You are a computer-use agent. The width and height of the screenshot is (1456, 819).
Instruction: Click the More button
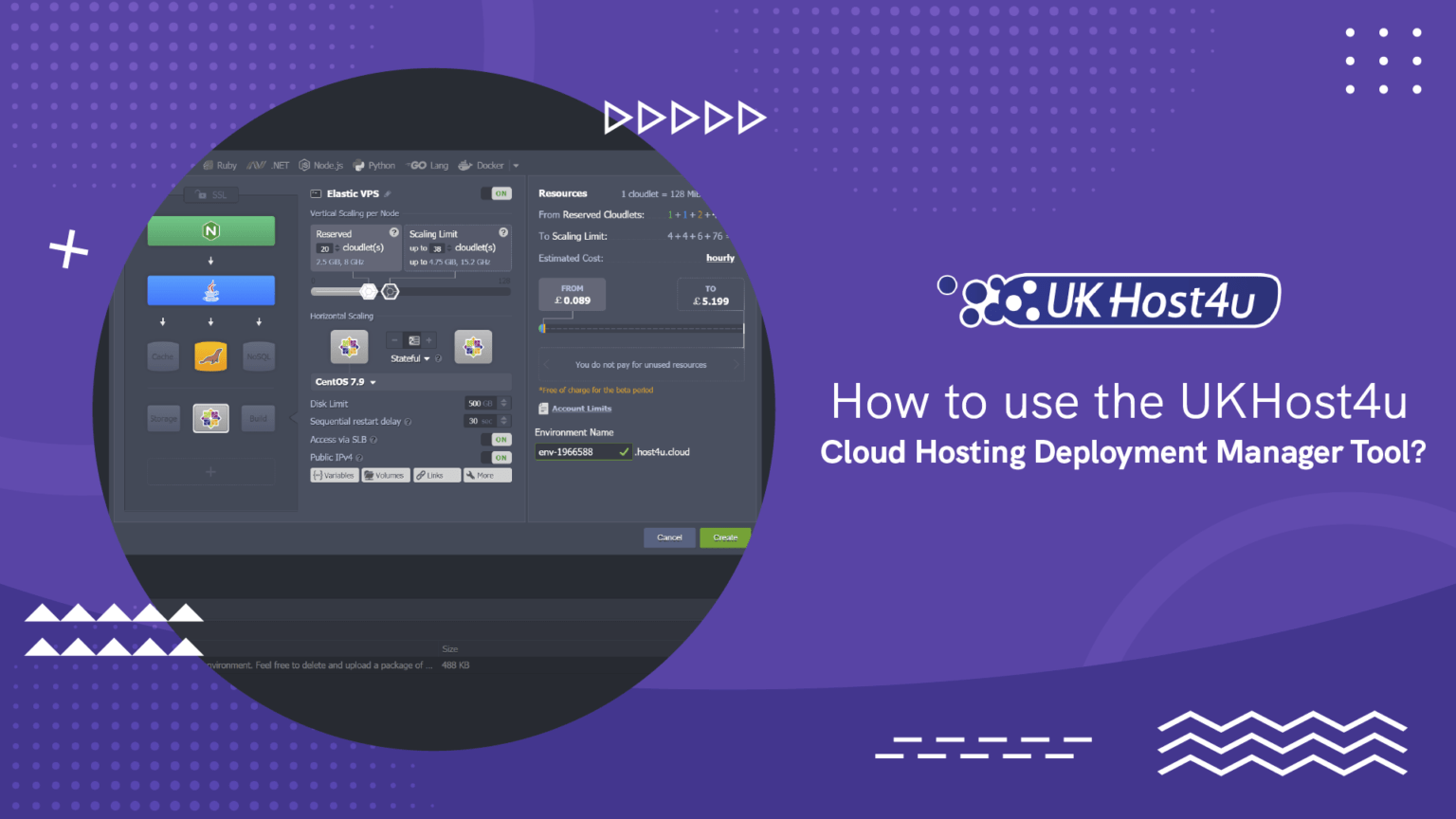[487, 476]
